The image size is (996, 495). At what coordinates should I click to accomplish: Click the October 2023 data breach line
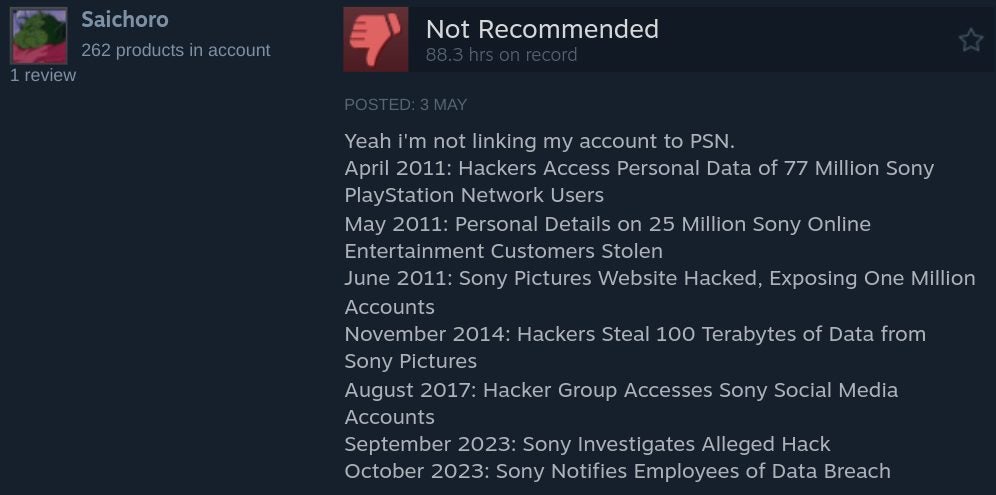click(617, 471)
